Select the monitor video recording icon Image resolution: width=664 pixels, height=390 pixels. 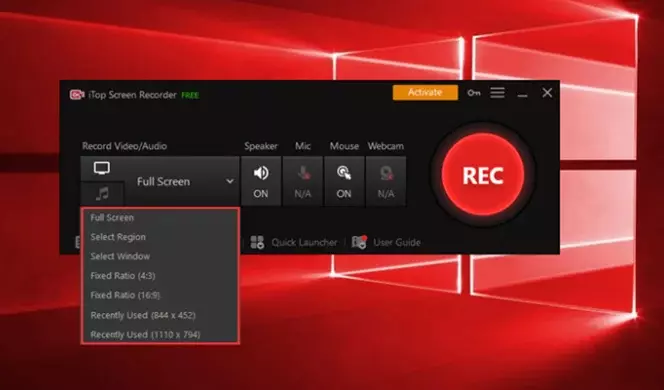point(102,169)
